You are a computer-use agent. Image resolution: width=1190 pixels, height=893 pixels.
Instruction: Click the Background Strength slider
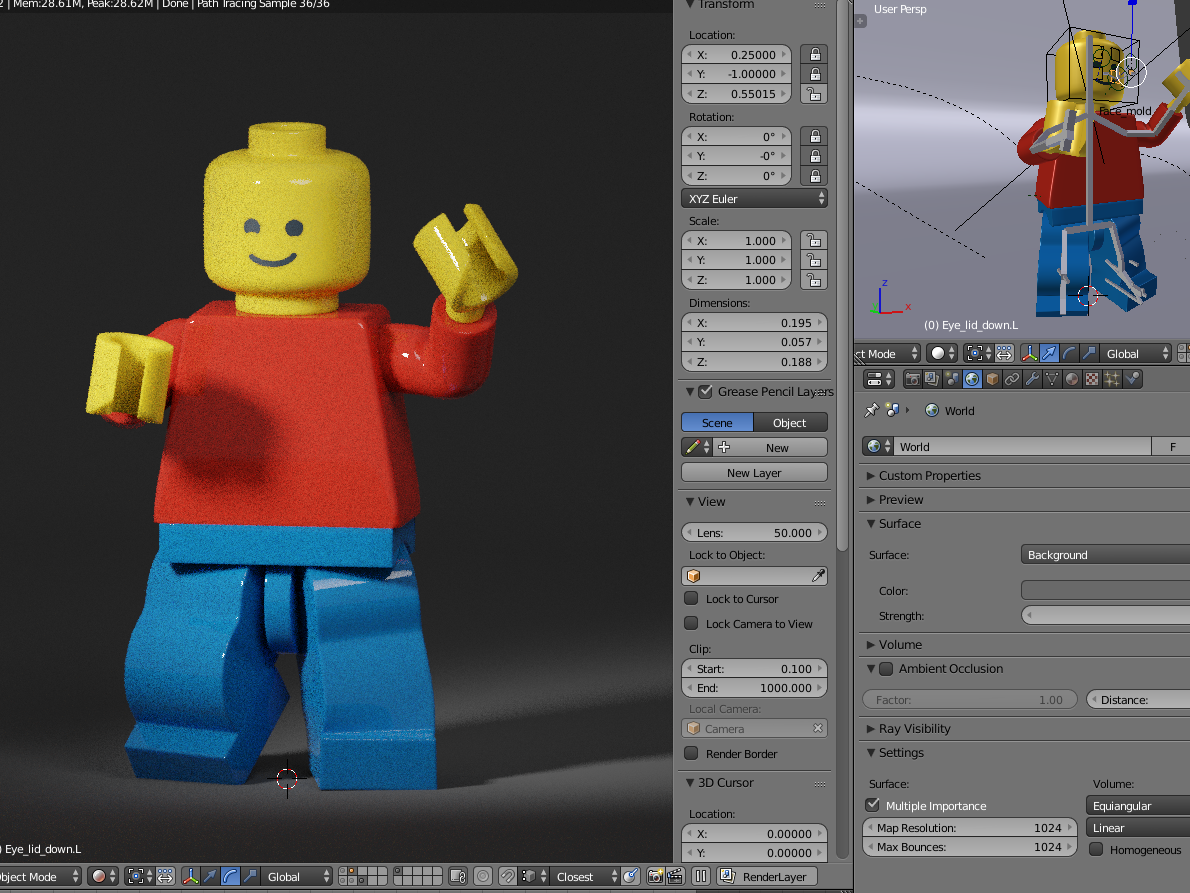click(1105, 615)
